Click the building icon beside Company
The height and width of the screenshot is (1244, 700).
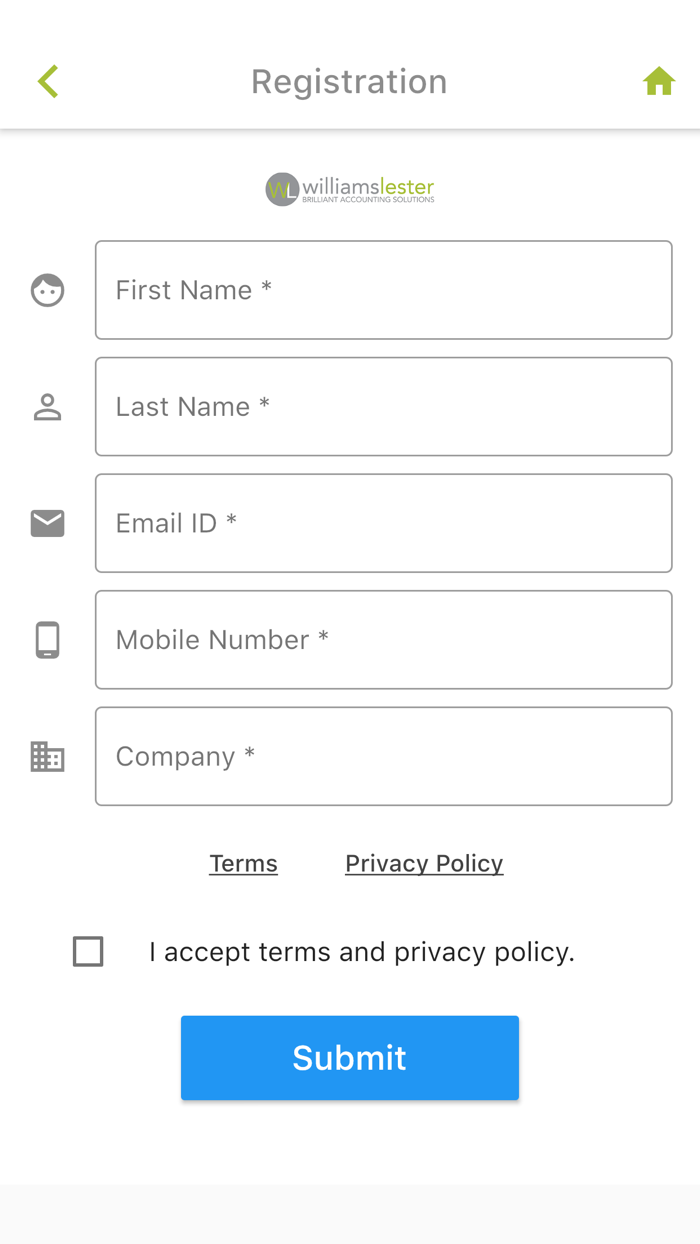point(47,756)
